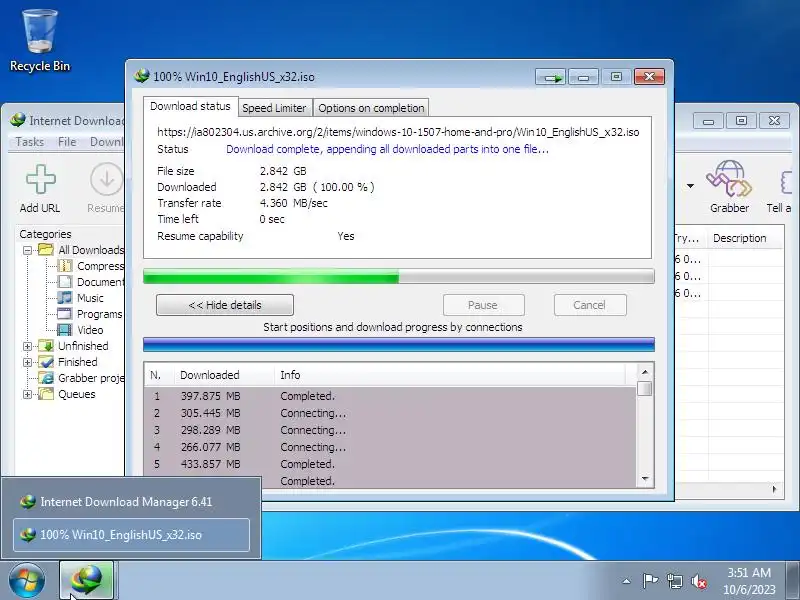800x600 pixels.
Task: Click the green arrow button in download dialog title bar
Action: click(x=550, y=77)
